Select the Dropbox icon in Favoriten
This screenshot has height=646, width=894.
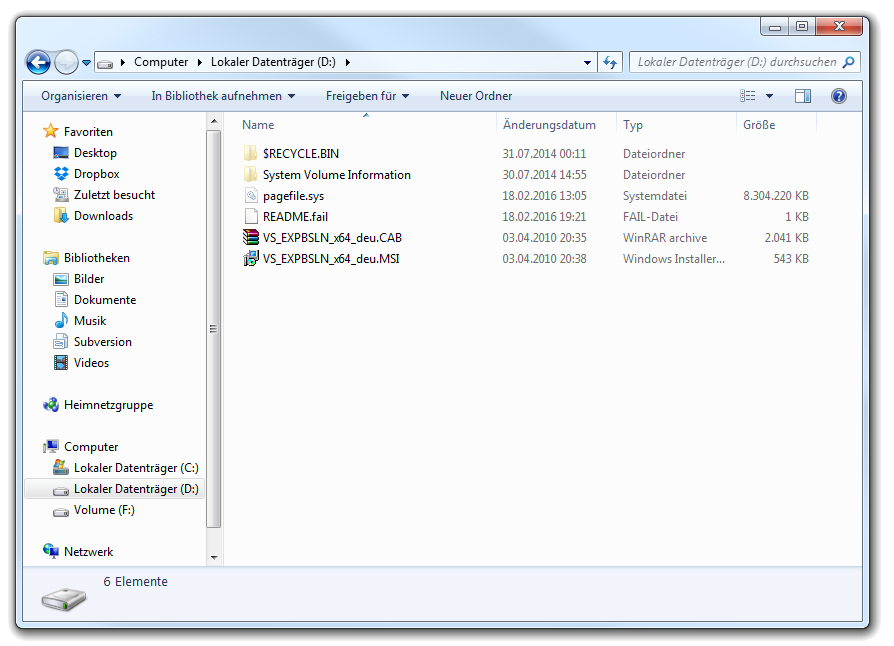point(61,174)
